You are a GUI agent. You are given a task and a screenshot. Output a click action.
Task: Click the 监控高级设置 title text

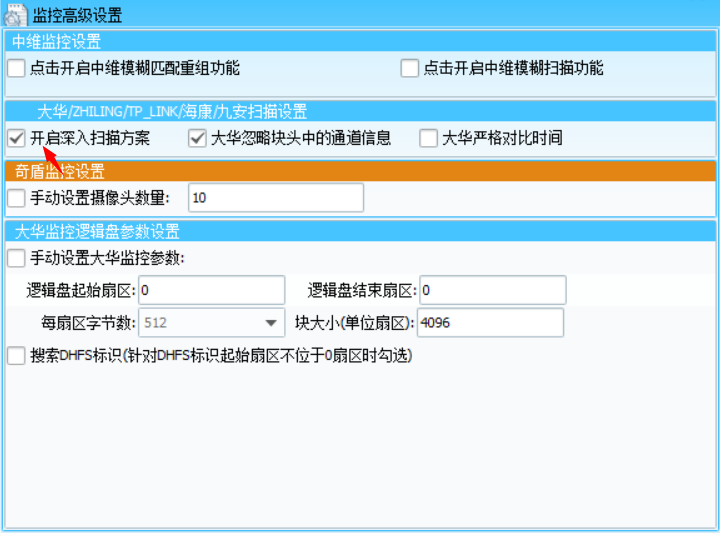(x=77, y=16)
